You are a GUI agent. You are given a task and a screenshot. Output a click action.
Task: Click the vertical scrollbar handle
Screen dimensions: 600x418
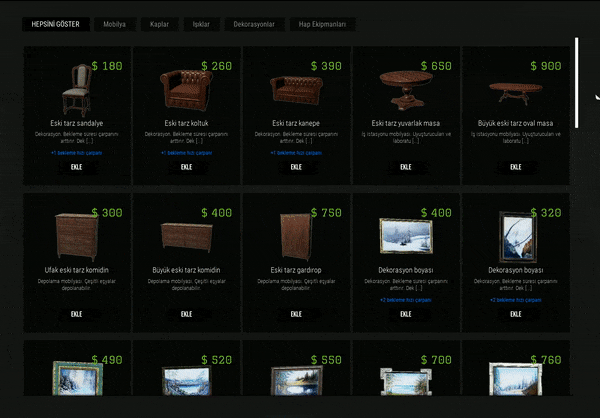coord(576,83)
